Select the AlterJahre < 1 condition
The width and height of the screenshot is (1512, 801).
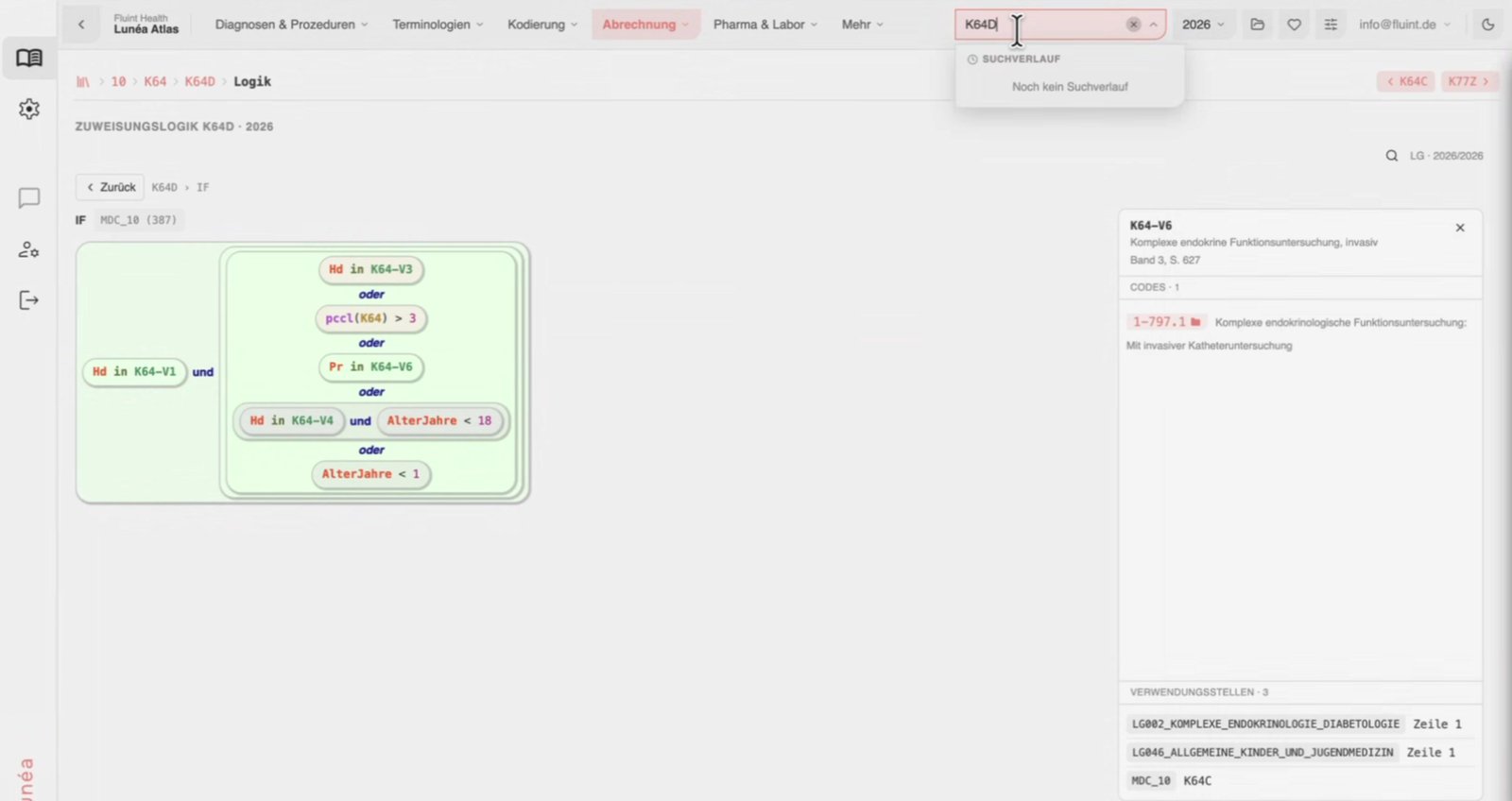(370, 474)
